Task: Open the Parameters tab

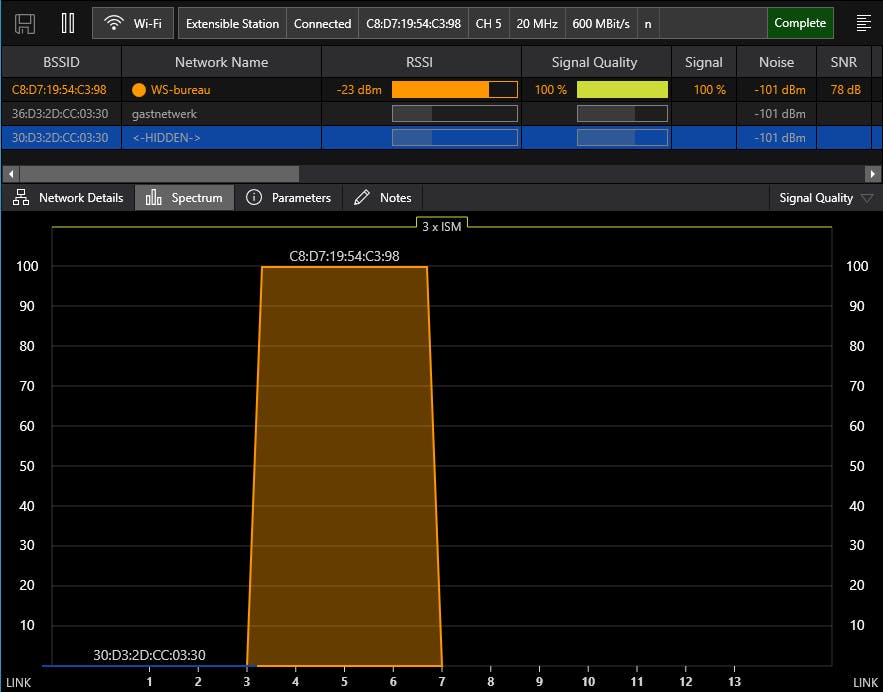Action: (289, 198)
